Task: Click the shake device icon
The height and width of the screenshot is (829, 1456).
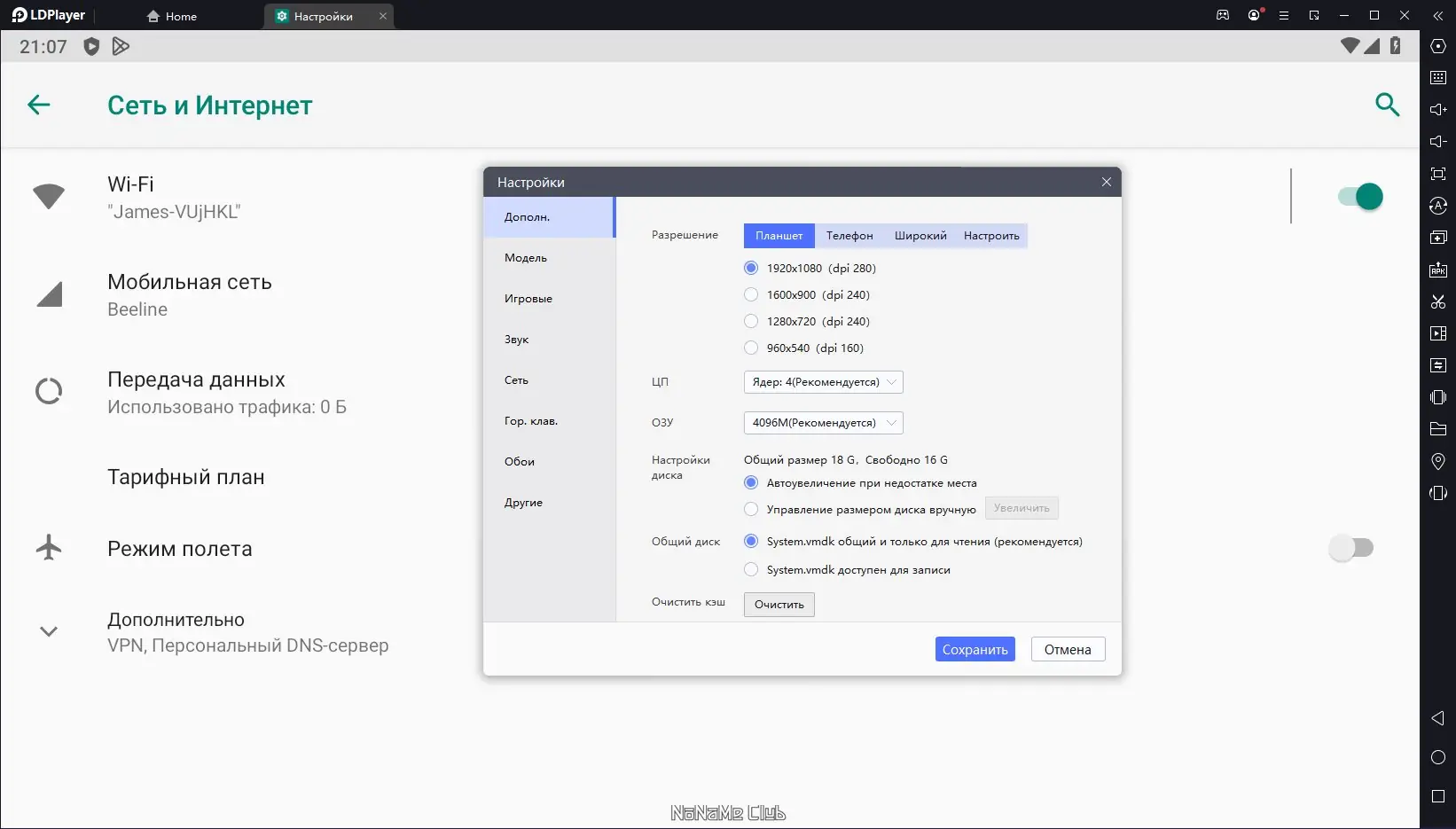Action: (x=1438, y=397)
